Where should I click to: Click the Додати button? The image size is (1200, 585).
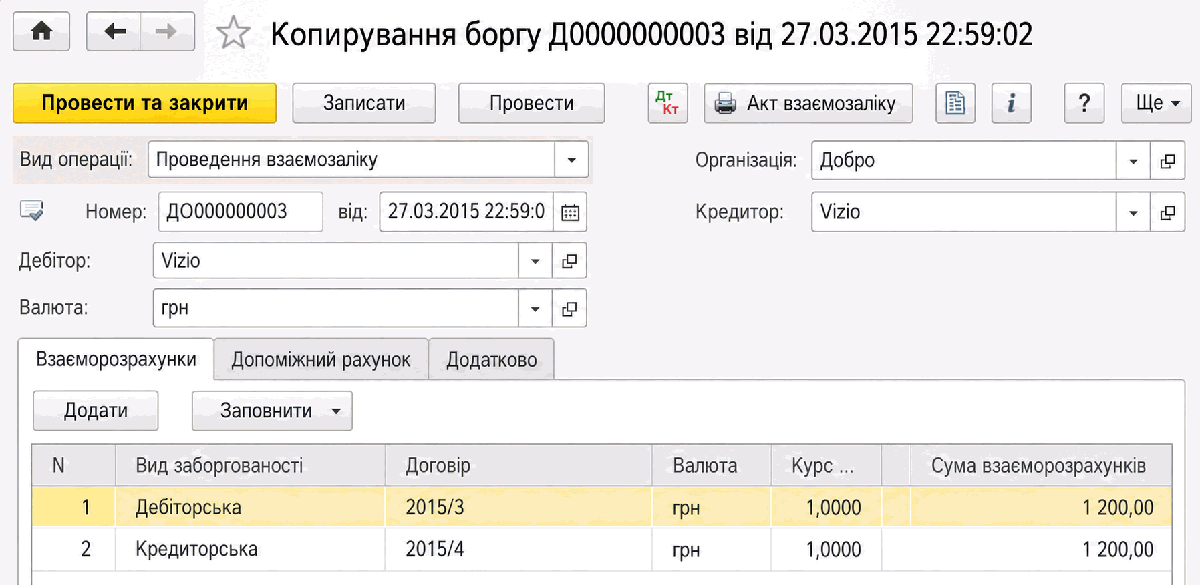[95, 411]
